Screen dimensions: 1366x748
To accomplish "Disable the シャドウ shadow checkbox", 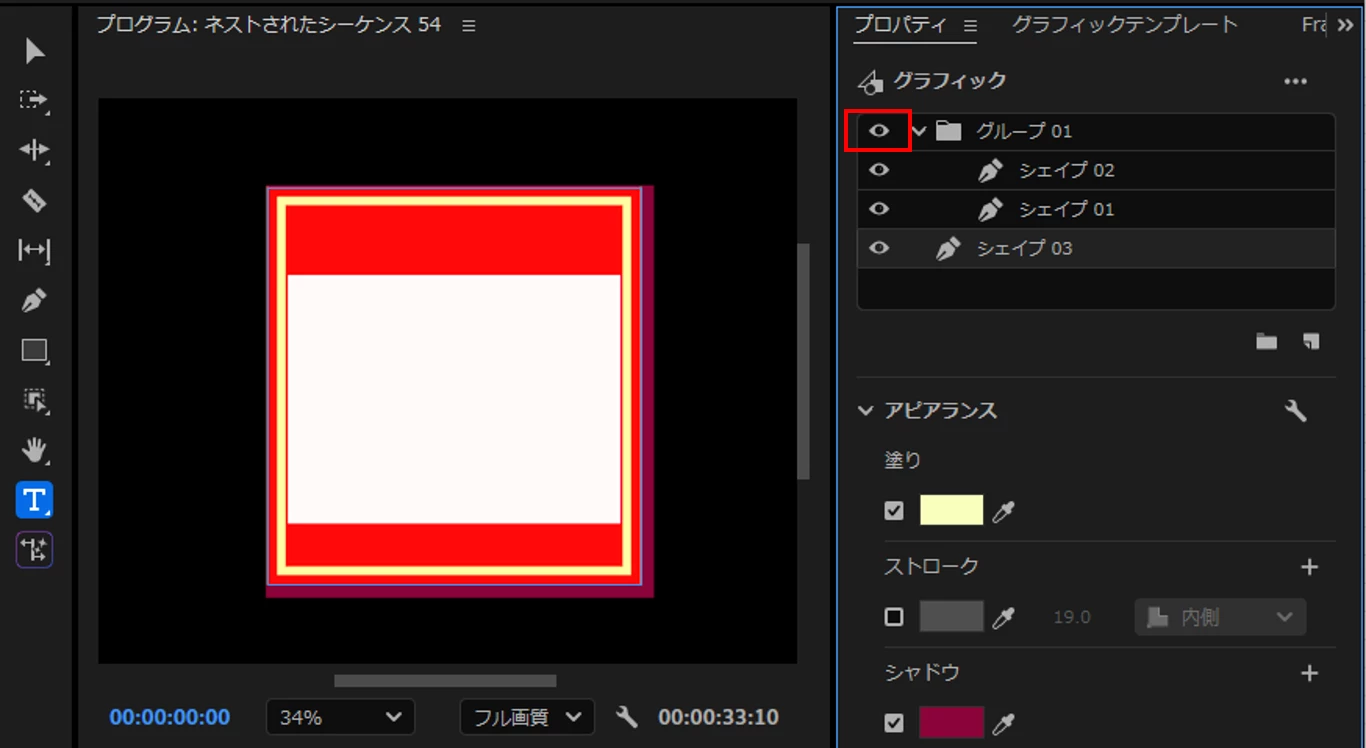I will point(894,722).
